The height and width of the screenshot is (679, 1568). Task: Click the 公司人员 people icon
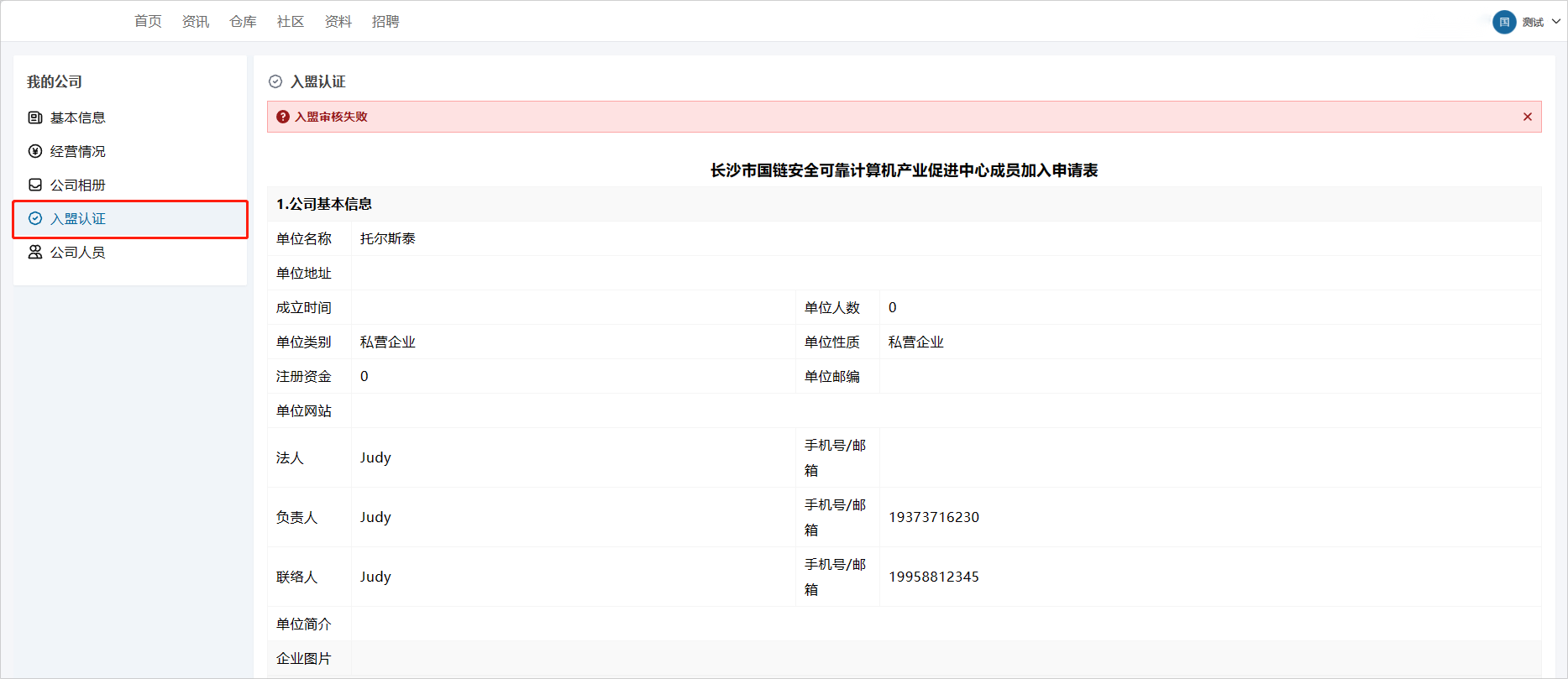click(35, 252)
